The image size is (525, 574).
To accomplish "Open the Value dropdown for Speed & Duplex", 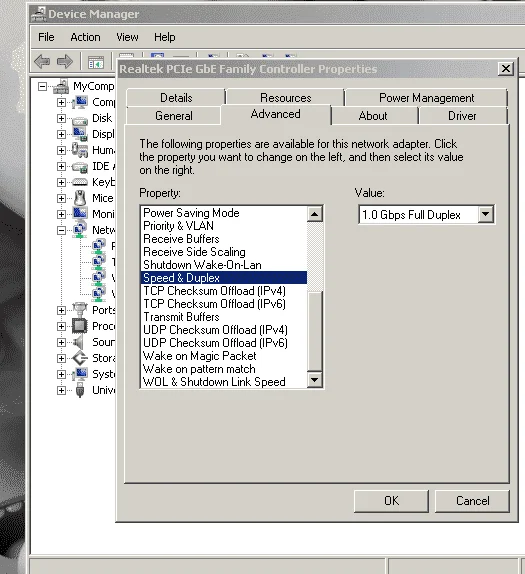I will pyautogui.click(x=485, y=215).
